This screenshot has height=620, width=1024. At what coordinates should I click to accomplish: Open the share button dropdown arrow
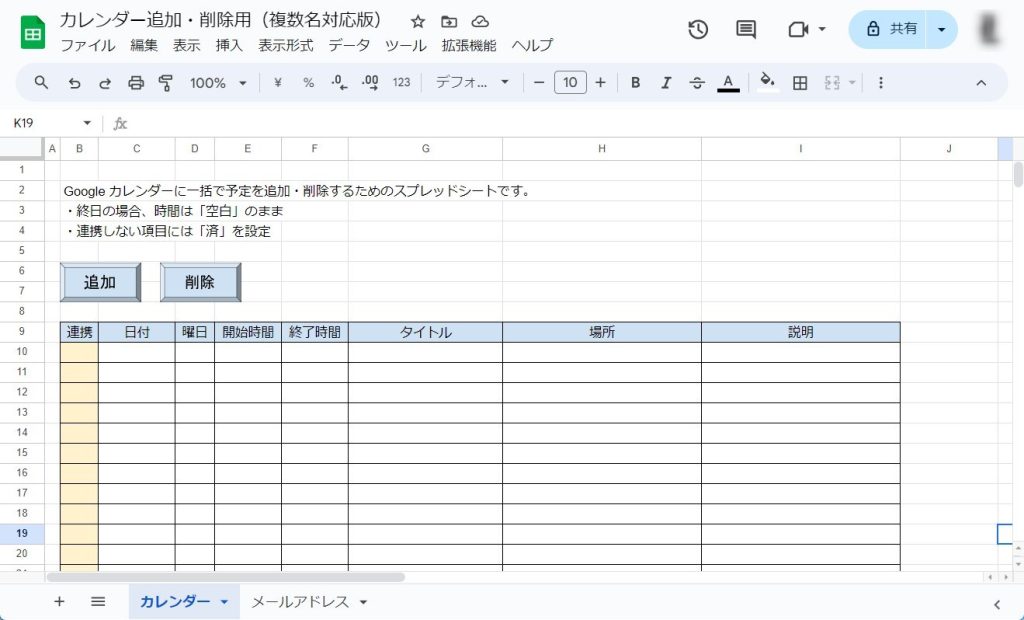941,29
